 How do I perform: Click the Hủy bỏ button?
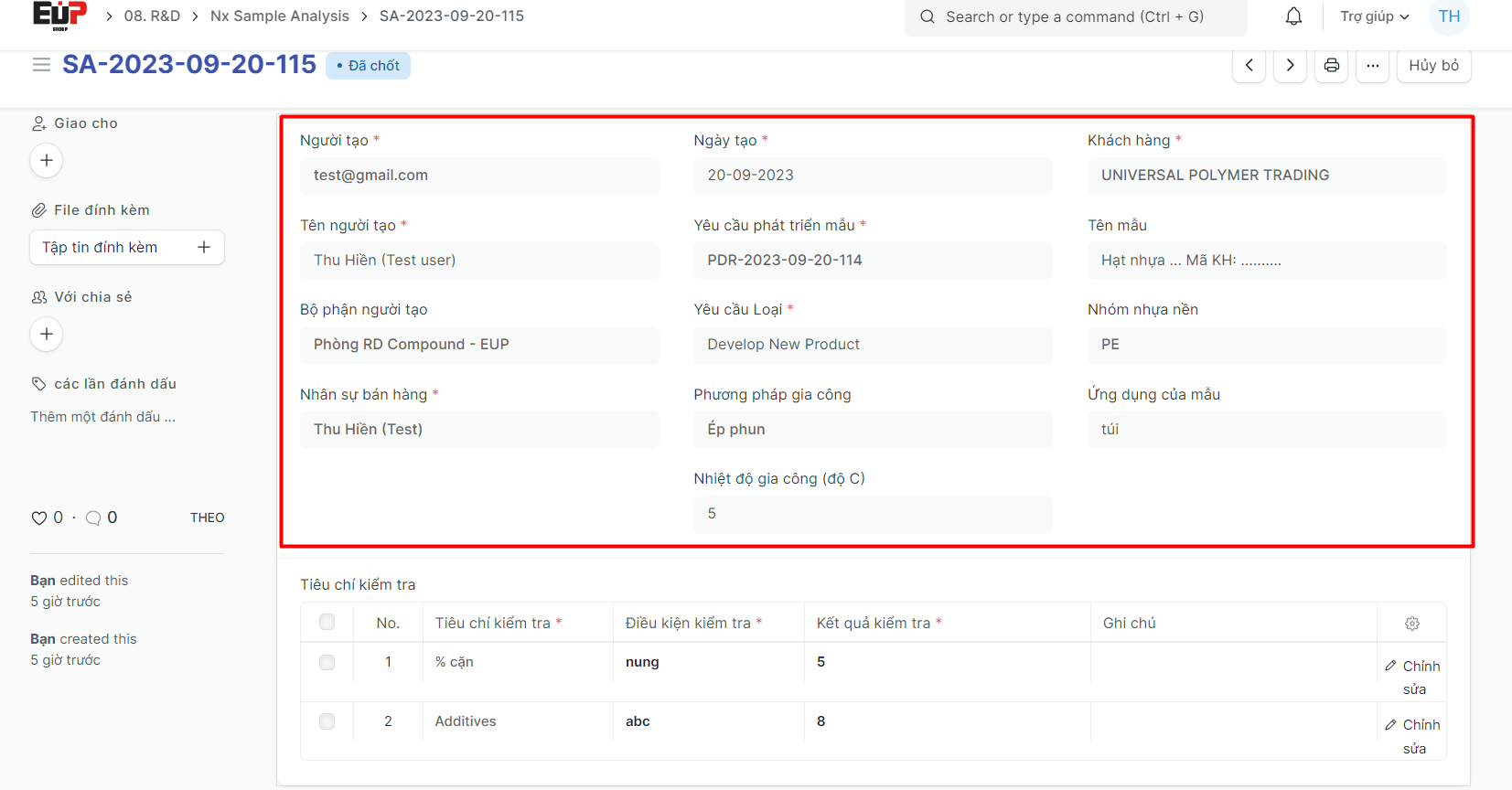point(1433,66)
